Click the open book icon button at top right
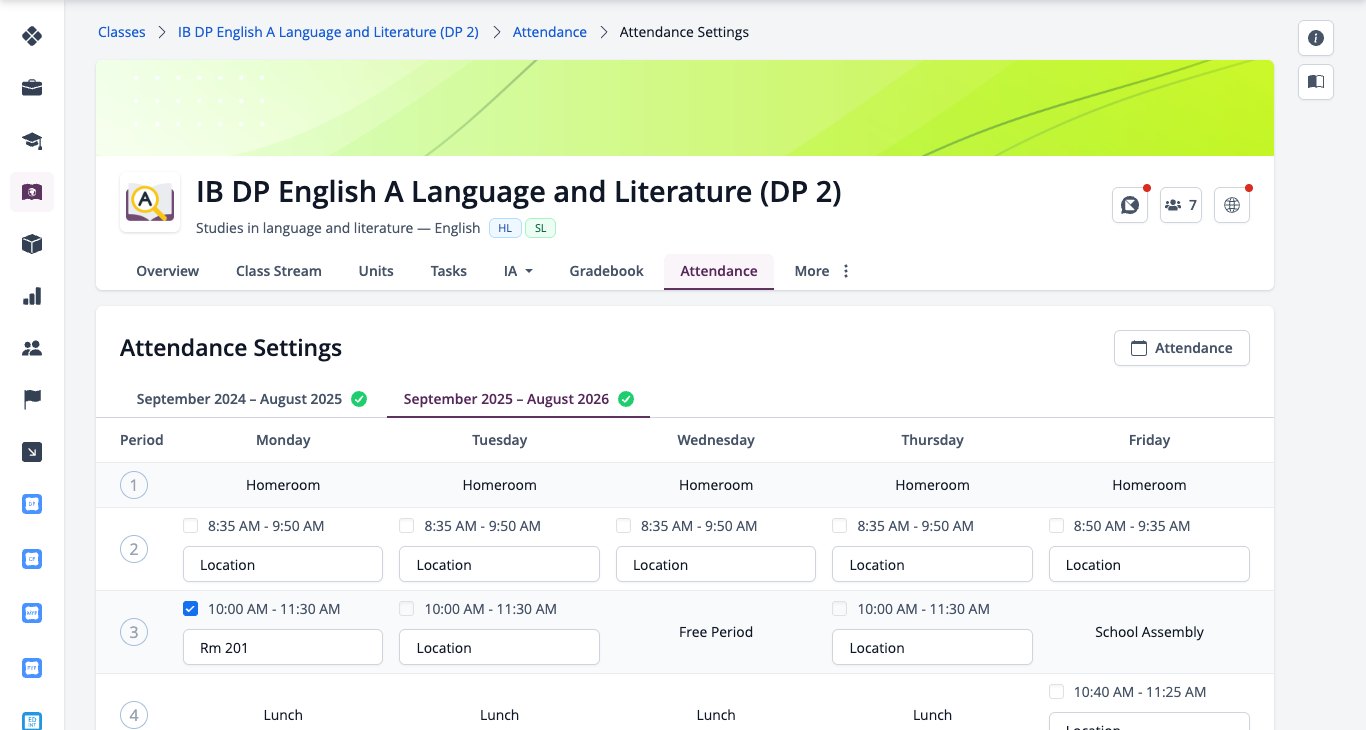Image resolution: width=1366 pixels, height=730 pixels. [1316, 81]
